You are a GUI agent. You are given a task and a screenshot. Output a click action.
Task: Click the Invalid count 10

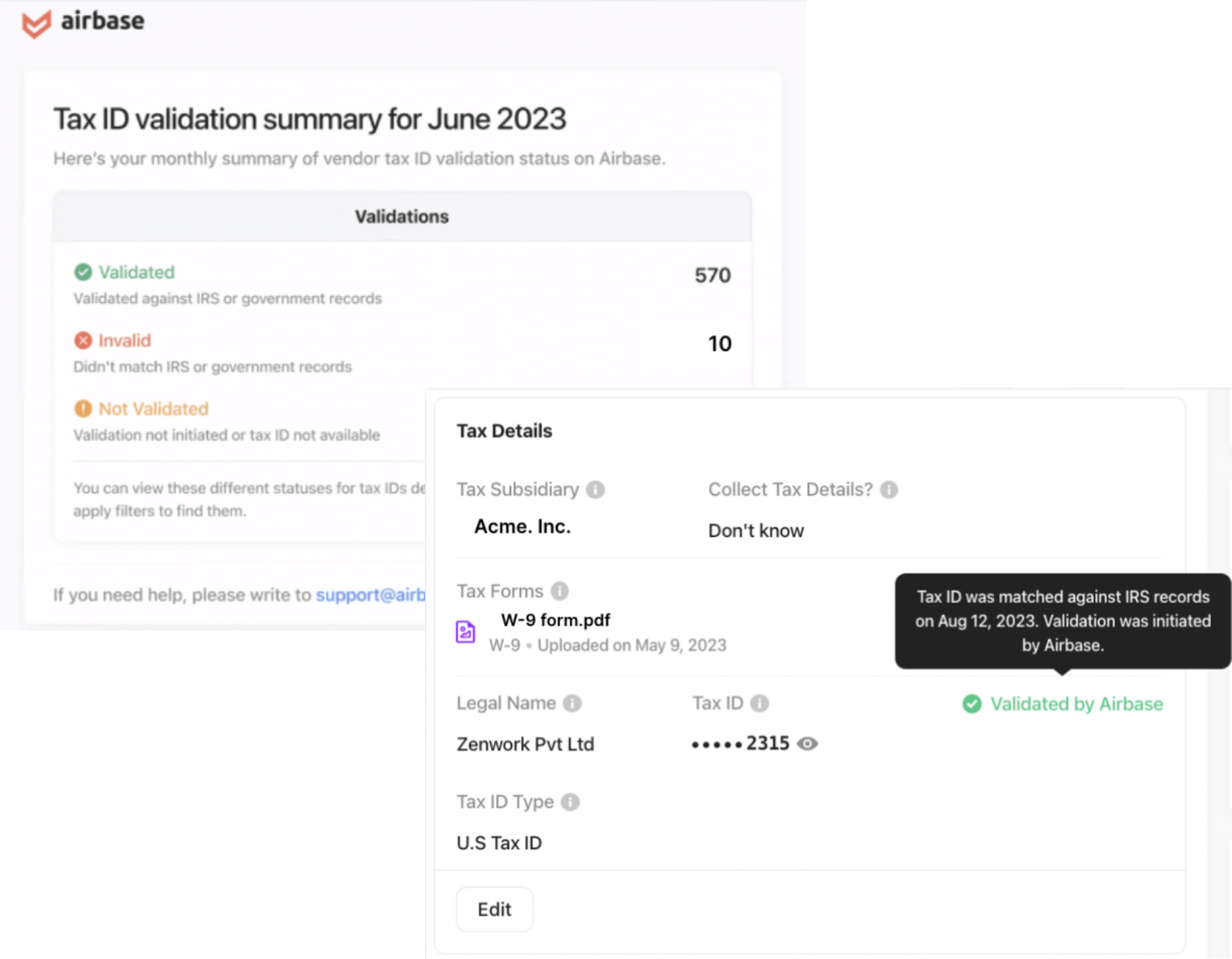720,343
